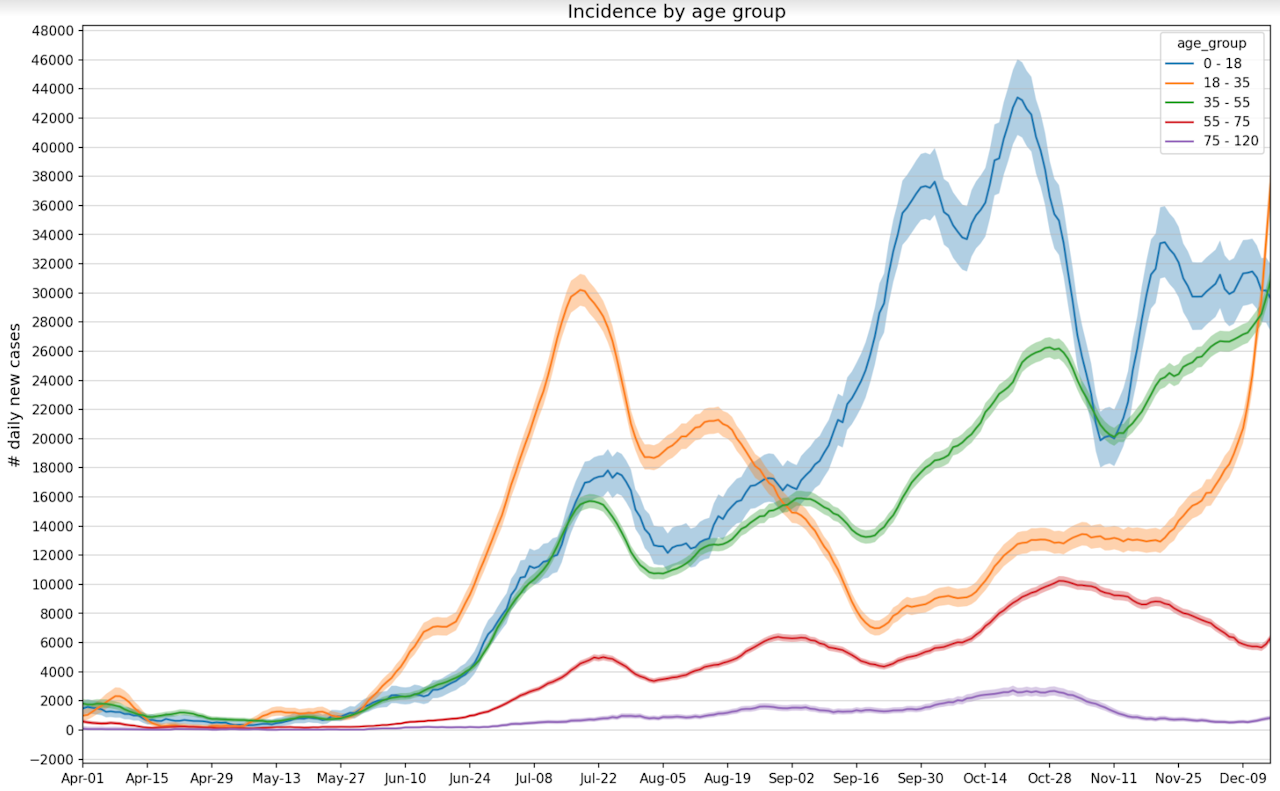This screenshot has width=1280, height=791.
Task: Click the '44000' y-axis tick label
Action: click(x=53, y=89)
